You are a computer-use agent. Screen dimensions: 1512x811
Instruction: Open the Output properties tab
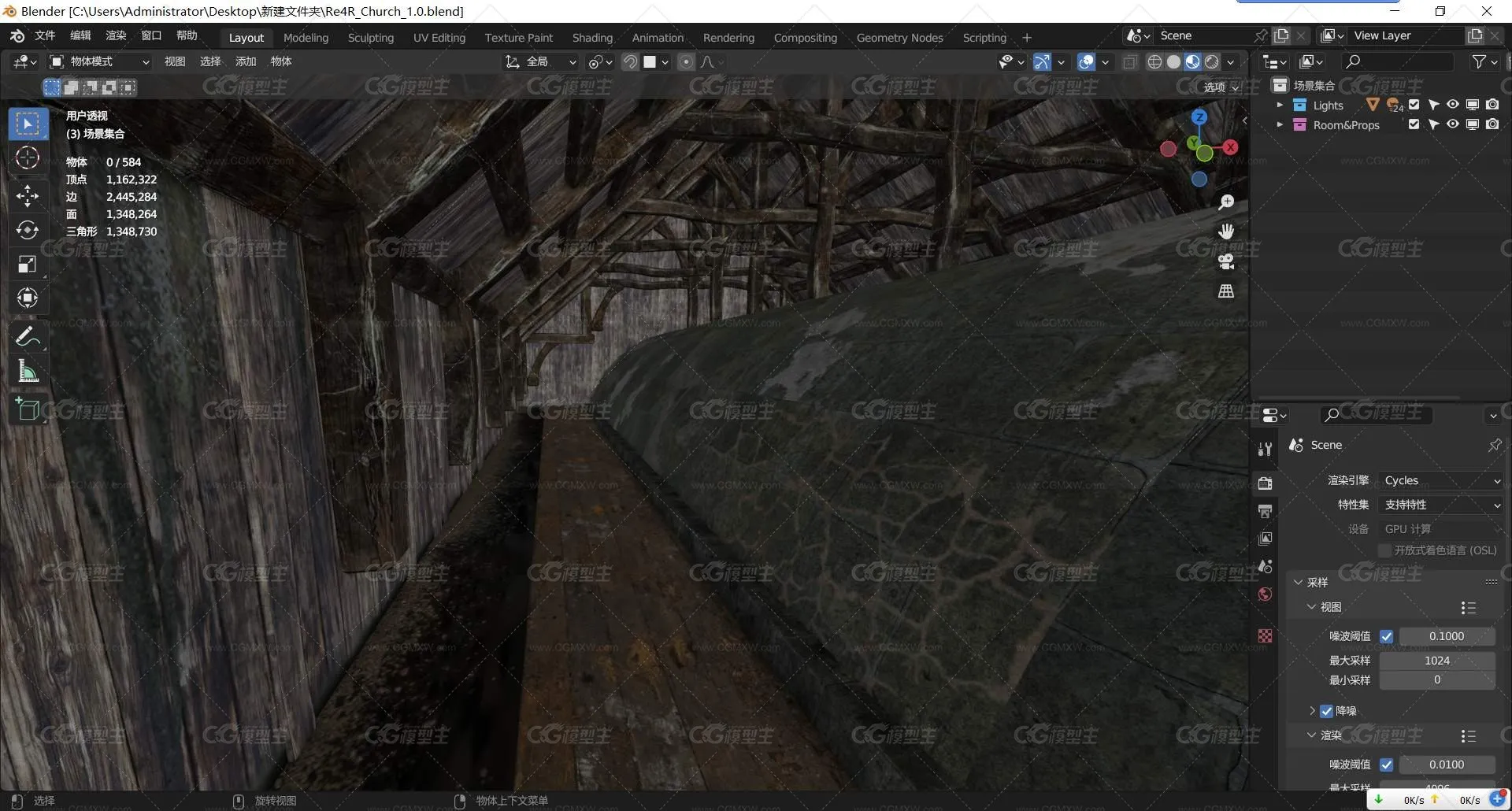pyautogui.click(x=1265, y=511)
